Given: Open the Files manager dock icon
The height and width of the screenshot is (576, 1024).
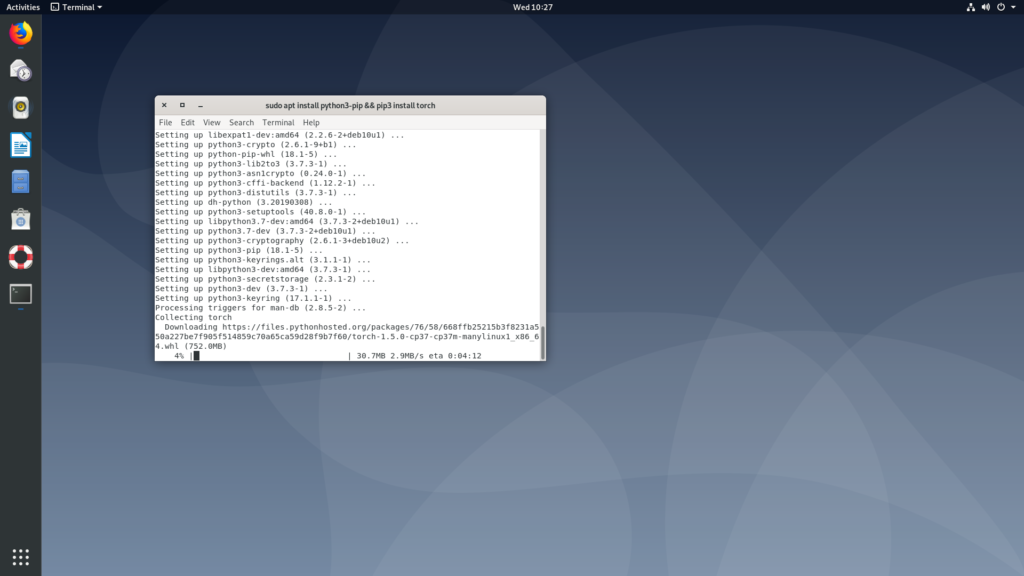Looking at the screenshot, I should (x=21, y=182).
